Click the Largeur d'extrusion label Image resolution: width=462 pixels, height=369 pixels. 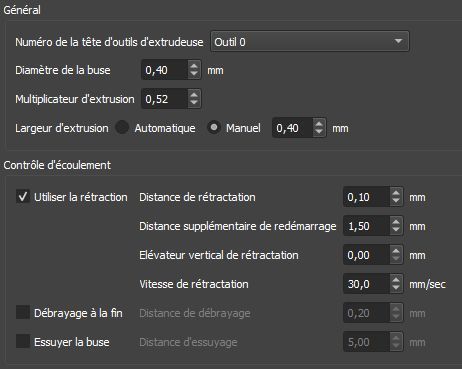point(62,128)
